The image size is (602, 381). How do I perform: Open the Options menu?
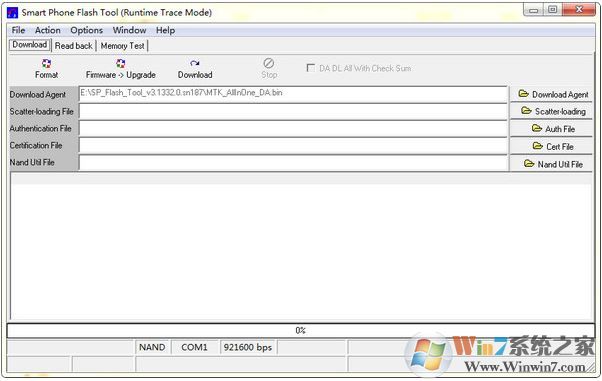[x=86, y=30]
